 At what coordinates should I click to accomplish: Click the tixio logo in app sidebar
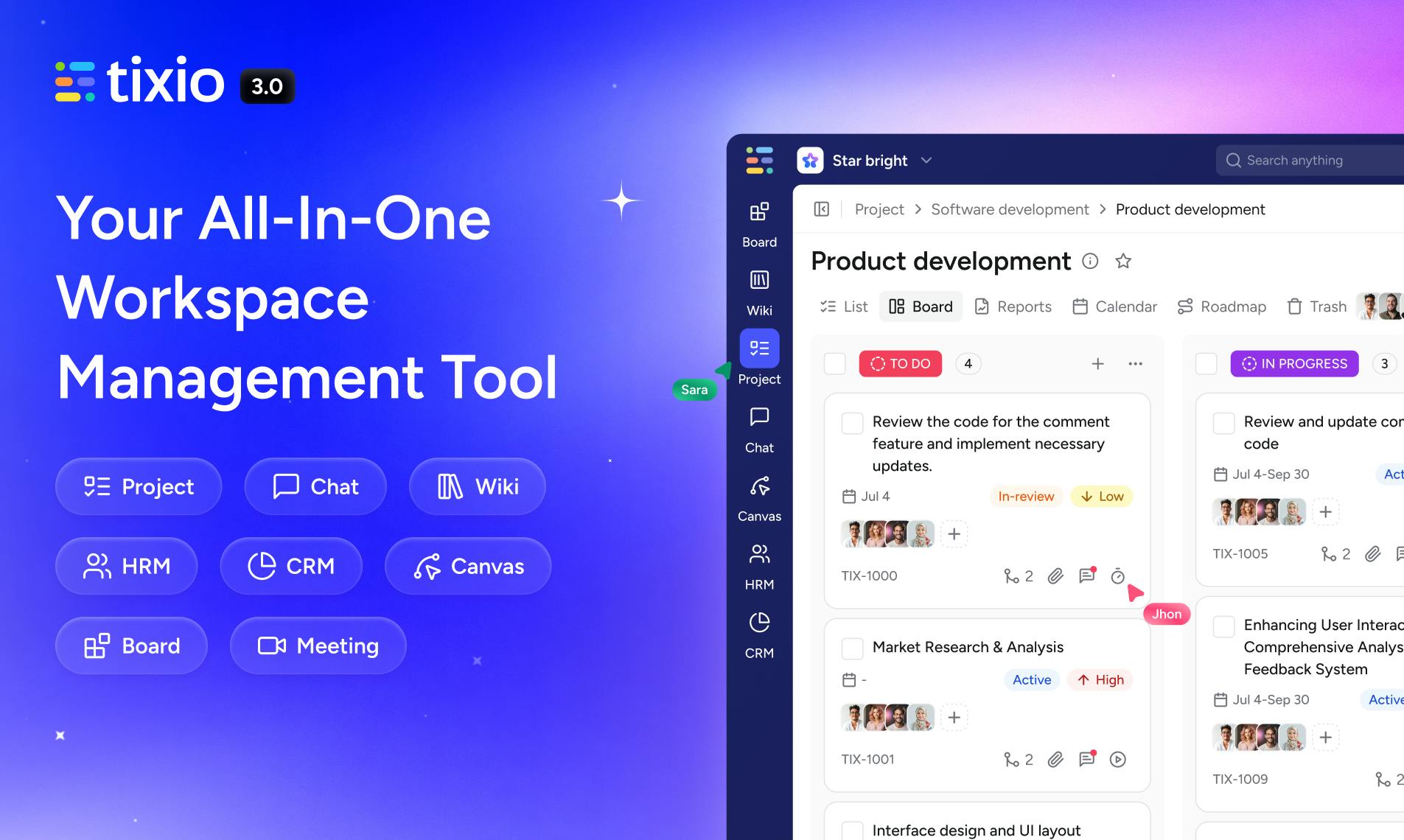pos(759,160)
